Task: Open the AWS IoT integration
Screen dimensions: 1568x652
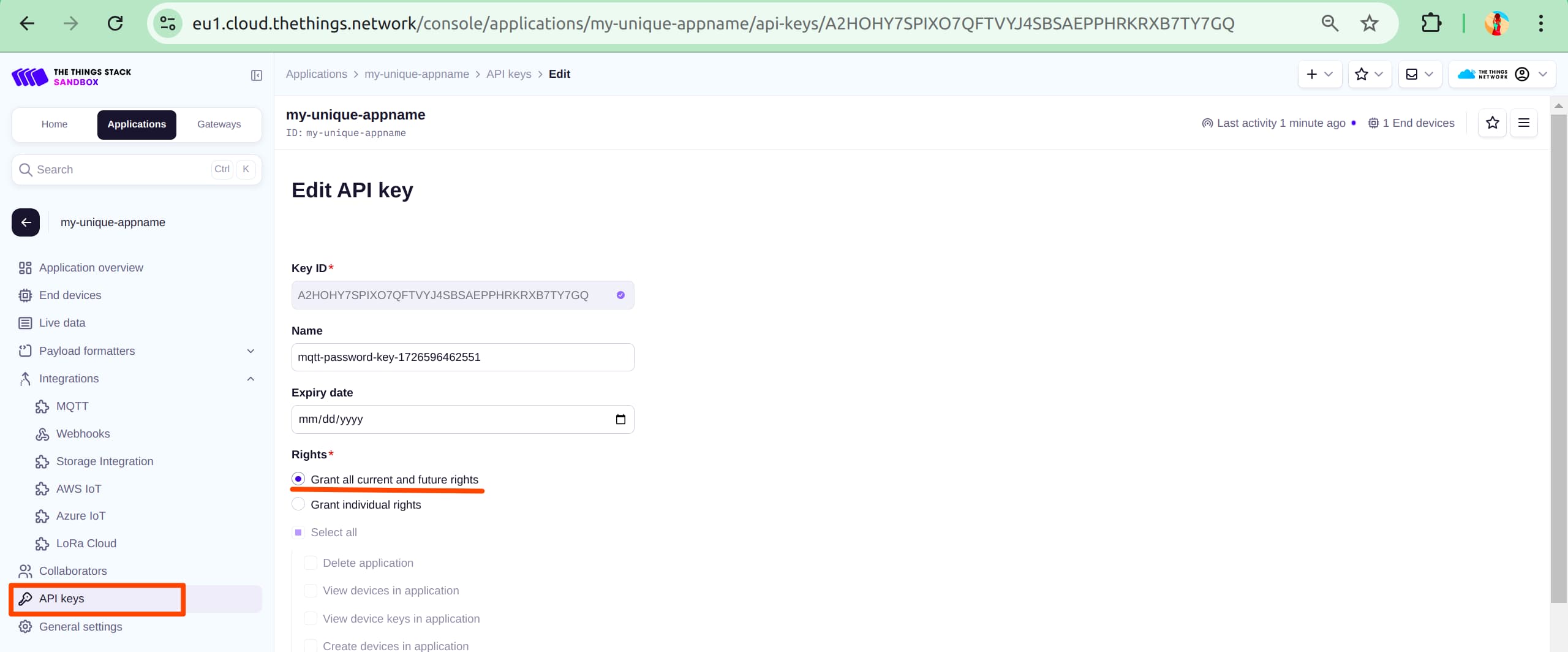Action: (x=78, y=488)
